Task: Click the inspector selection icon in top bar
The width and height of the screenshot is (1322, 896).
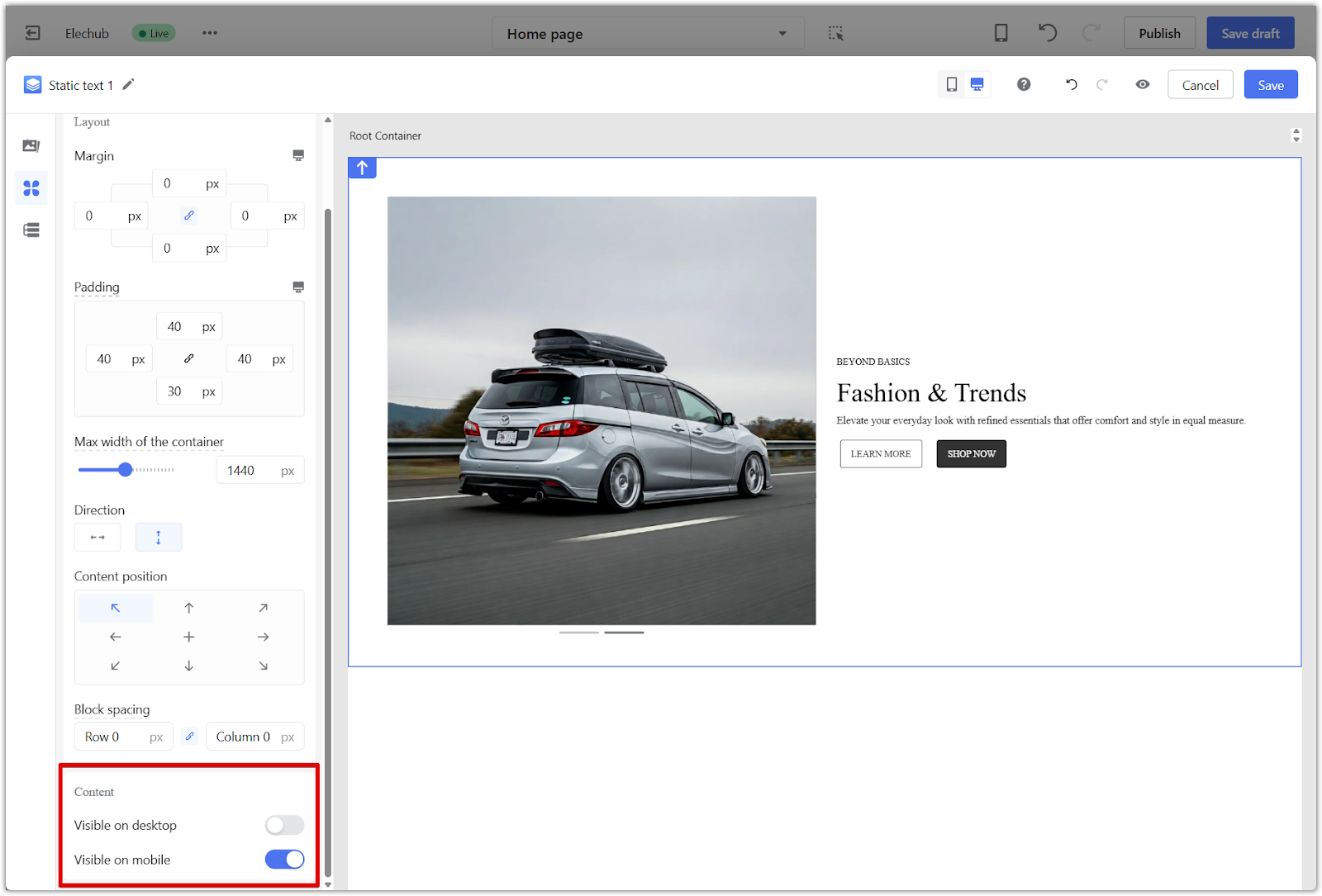Action: coord(836,33)
